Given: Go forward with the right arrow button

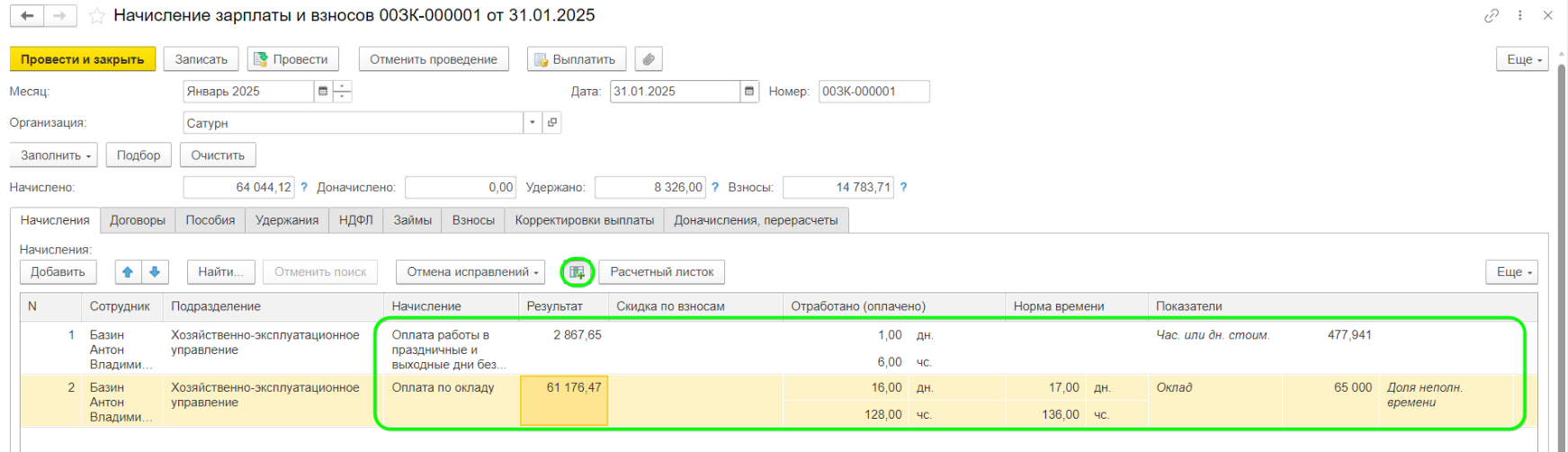Looking at the screenshot, I should [59, 16].
